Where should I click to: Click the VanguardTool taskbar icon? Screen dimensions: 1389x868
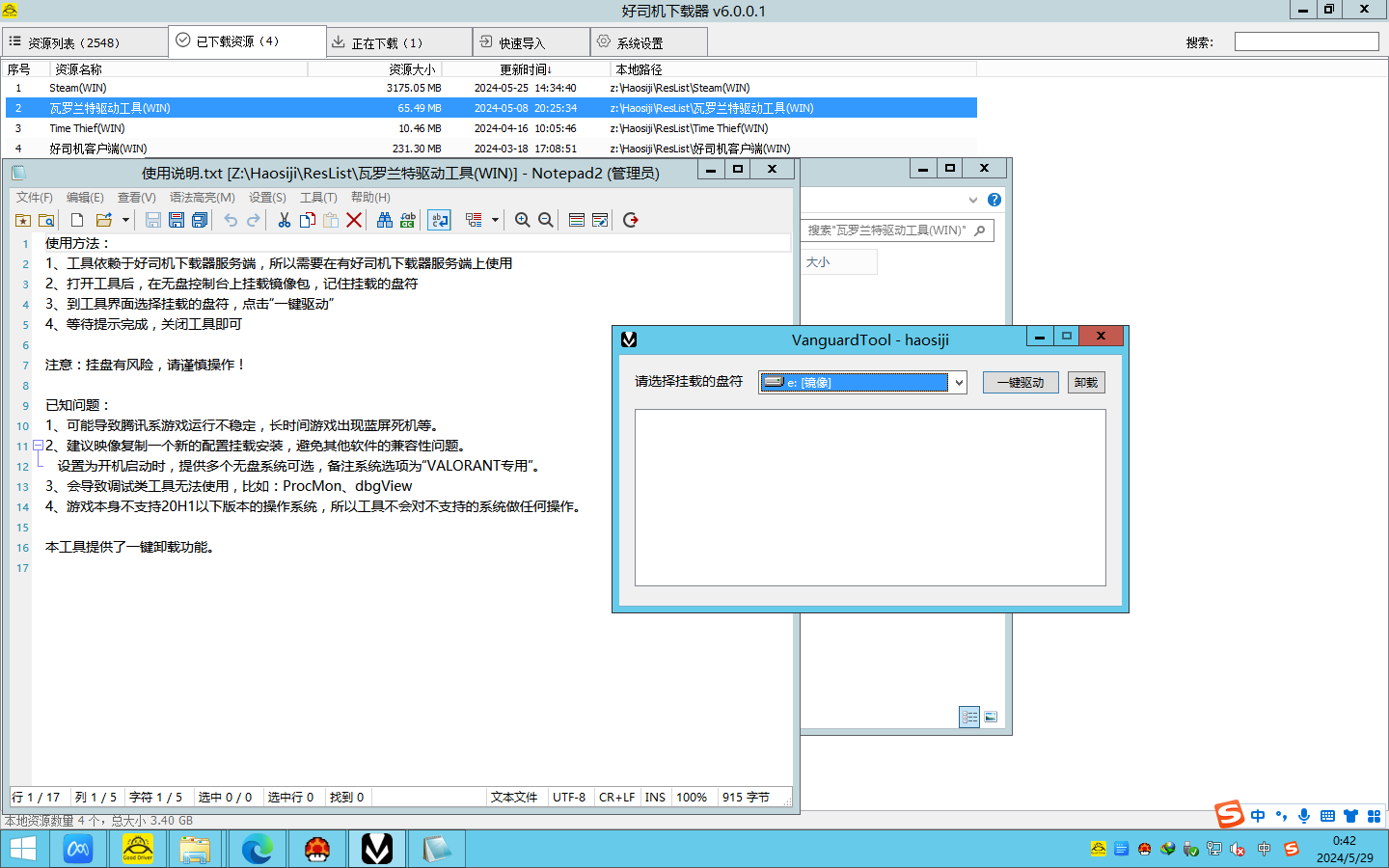coord(377,849)
